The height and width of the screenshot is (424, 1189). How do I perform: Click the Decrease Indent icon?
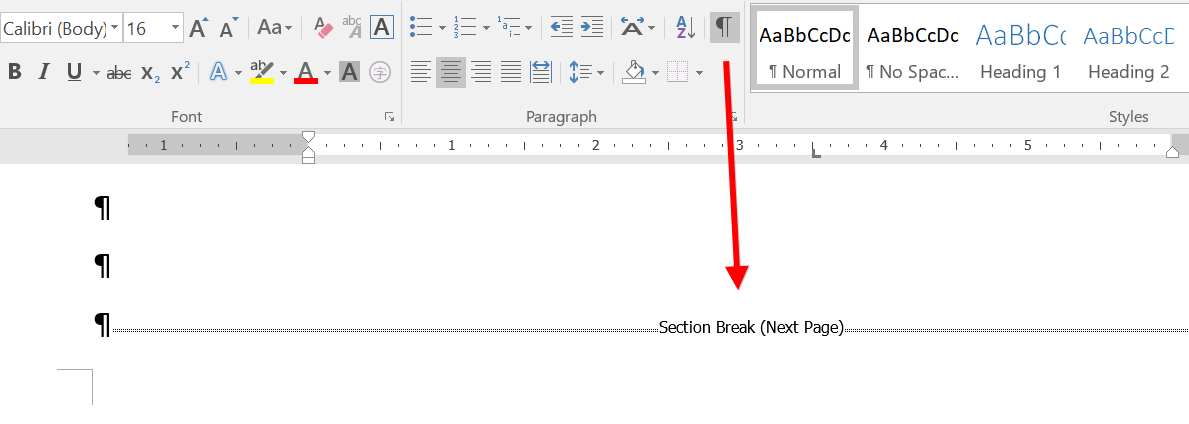[x=561, y=28]
